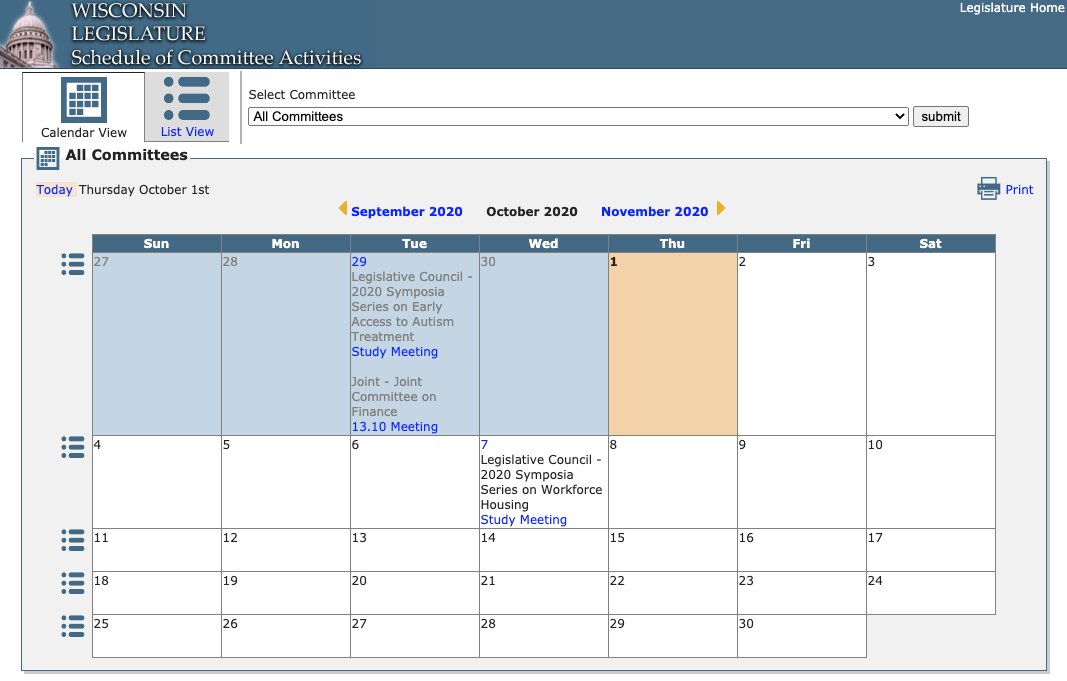This screenshot has width=1067, height=681.
Task: Click Workforce Housing event text on October 7
Action: [541, 482]
